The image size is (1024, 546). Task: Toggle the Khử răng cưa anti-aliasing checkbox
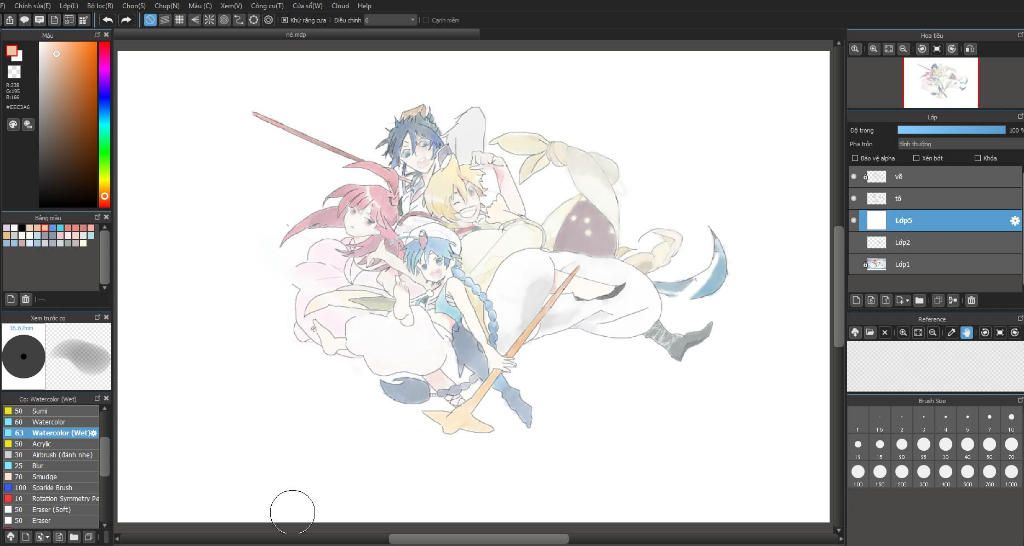pos(285,20)
